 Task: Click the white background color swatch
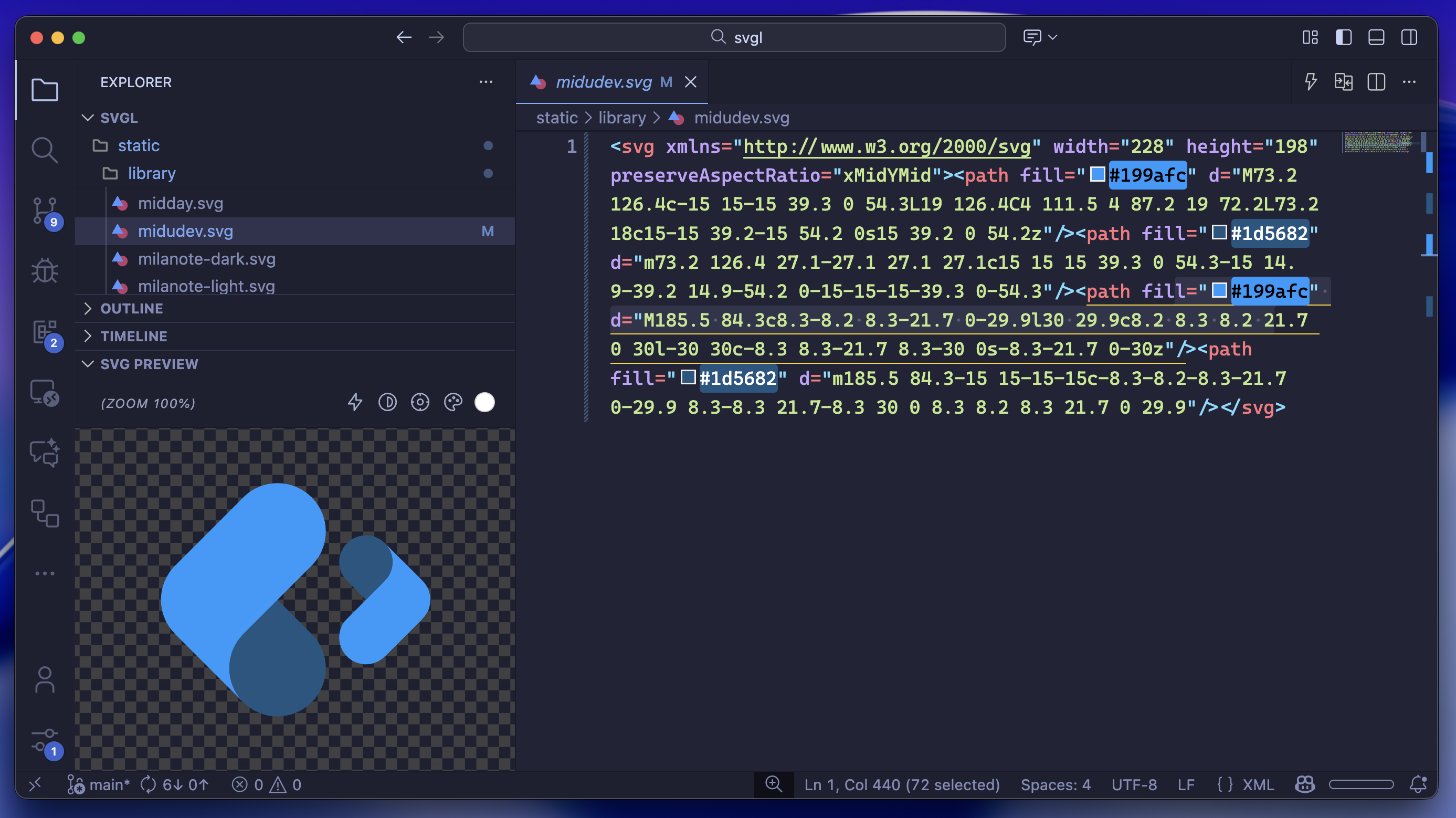pos(484,402)
